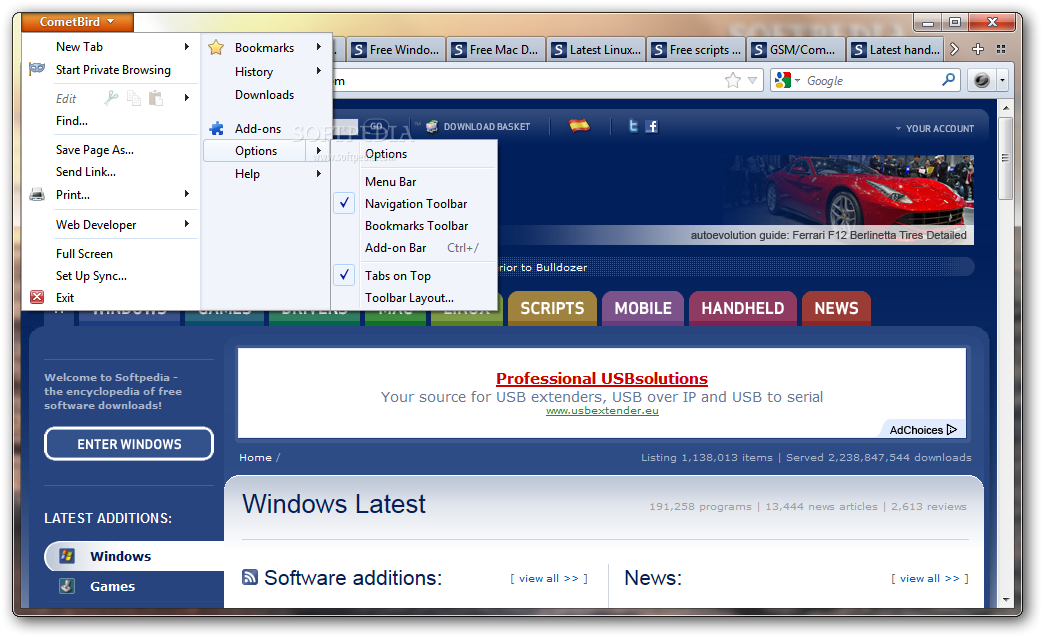The height and width of the screenshot is (637, 1043).
Task: Click the Twitter icon on Softpedia header
Action: click(x=633, y=126)
